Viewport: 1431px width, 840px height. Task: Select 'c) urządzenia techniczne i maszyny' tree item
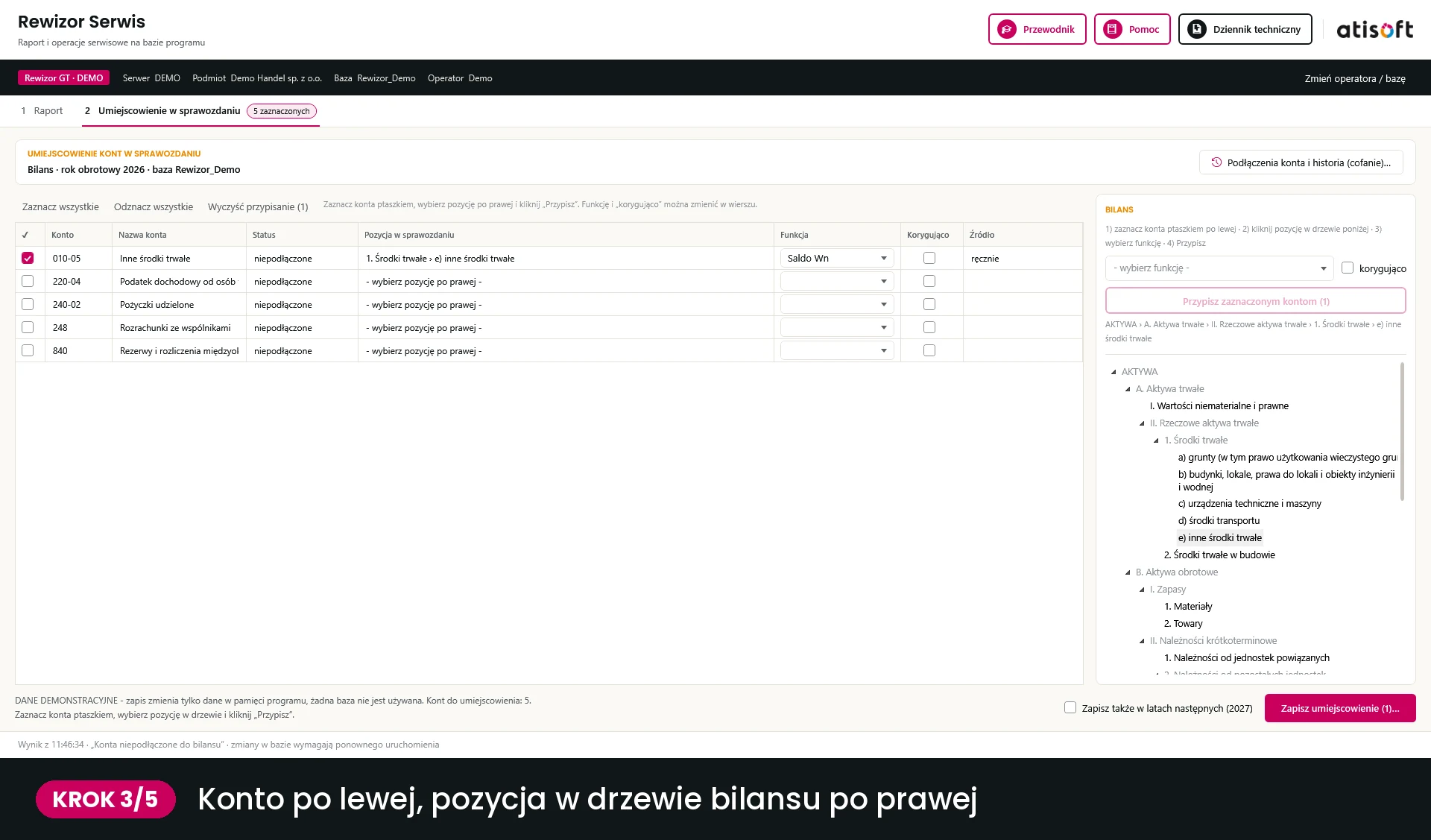(x=1249, y=503)
